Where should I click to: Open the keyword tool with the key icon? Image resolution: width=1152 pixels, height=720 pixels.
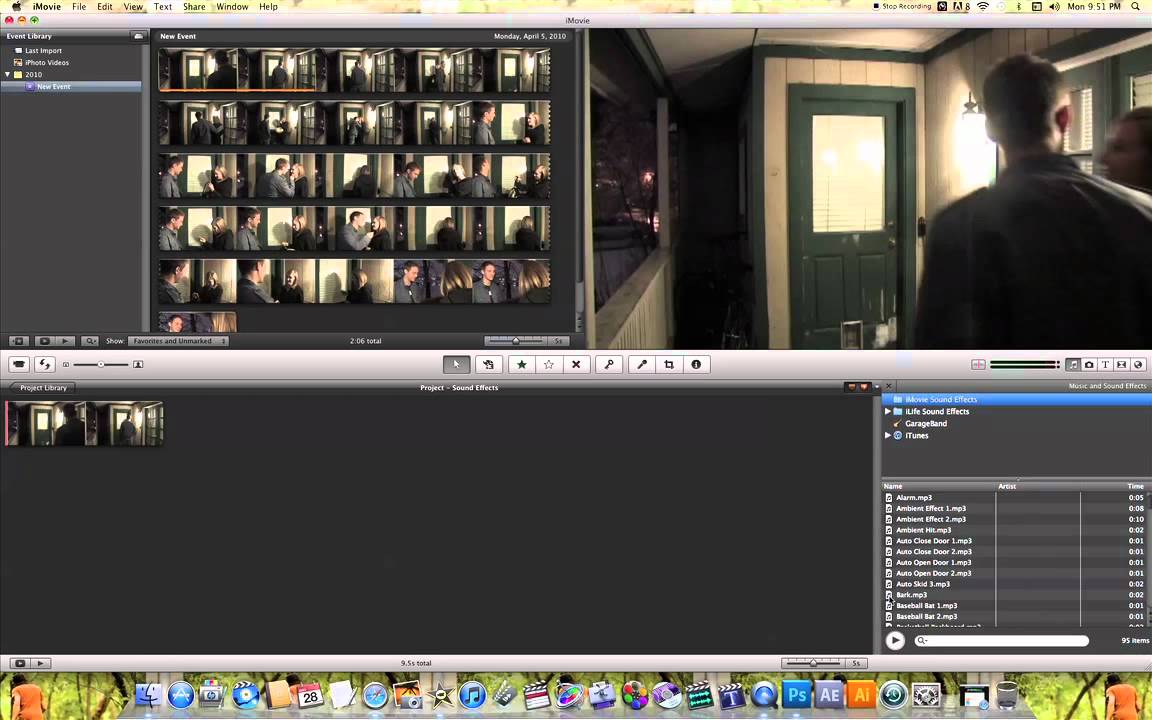tap(609, 364)
